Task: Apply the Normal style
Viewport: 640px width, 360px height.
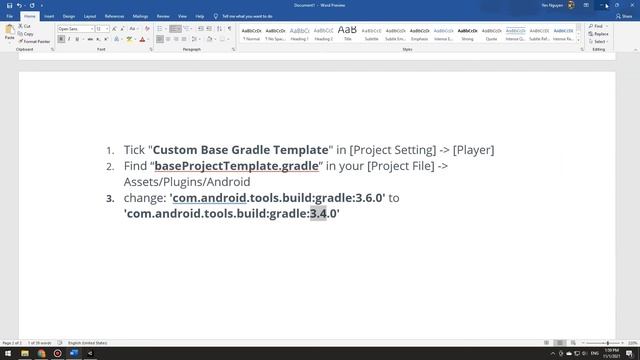Action: coord(251,34)
